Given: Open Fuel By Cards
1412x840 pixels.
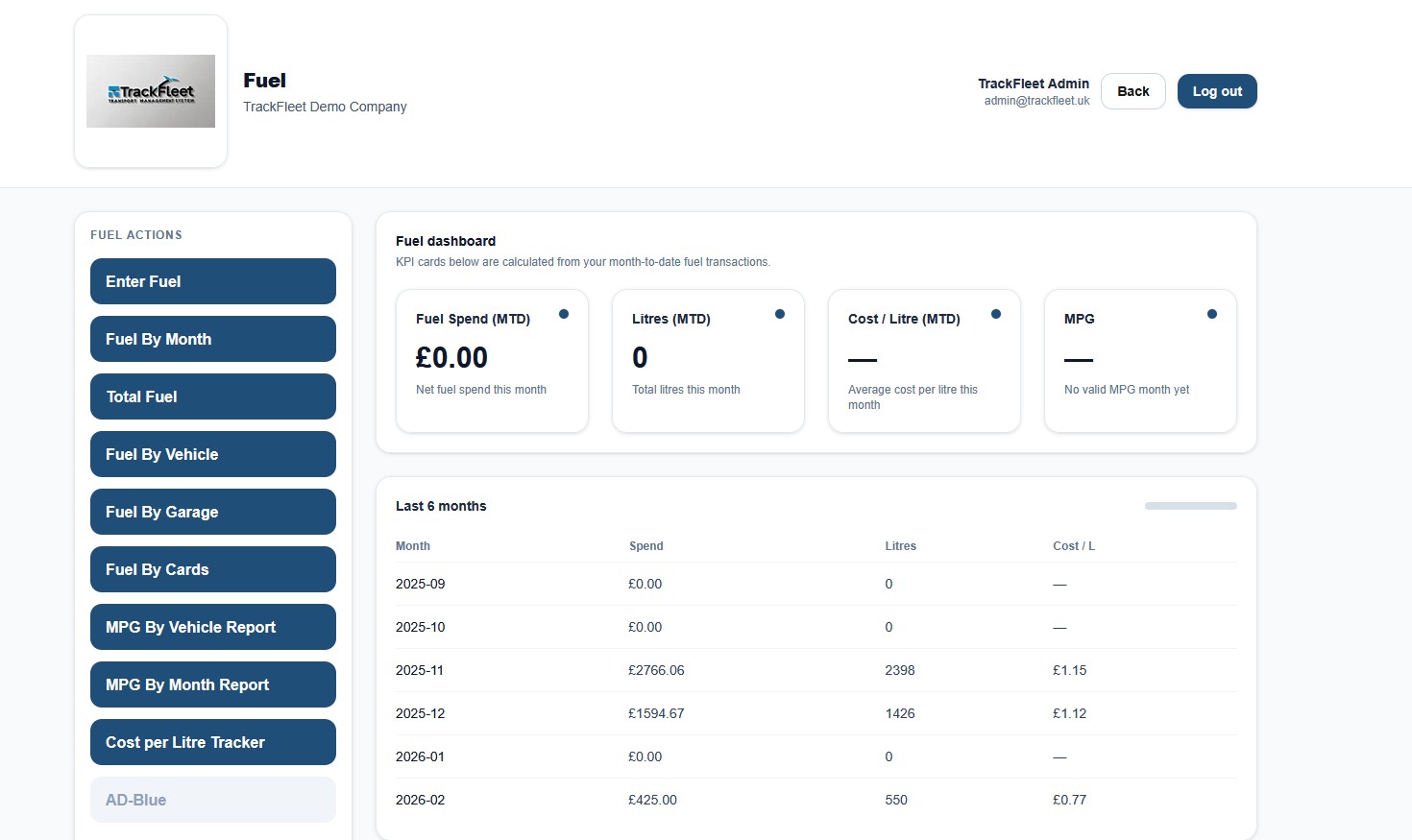Looking at the screenshot, I should point(212,569).
